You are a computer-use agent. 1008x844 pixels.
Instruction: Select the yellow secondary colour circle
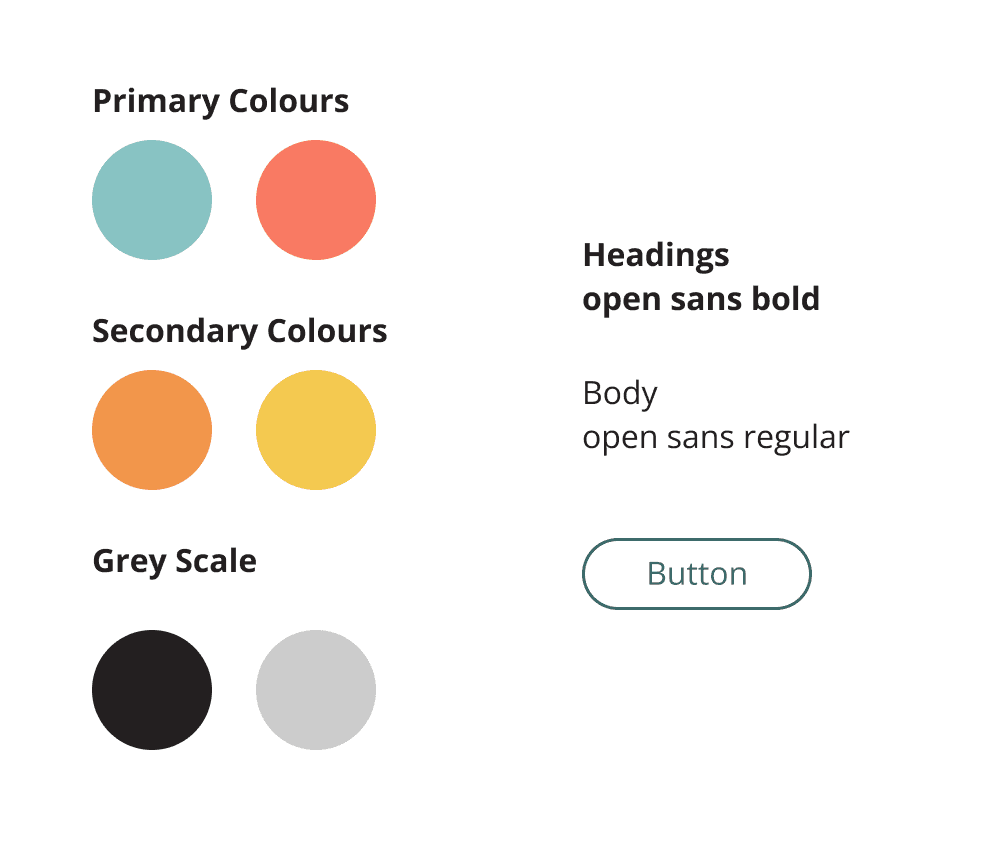316,430
